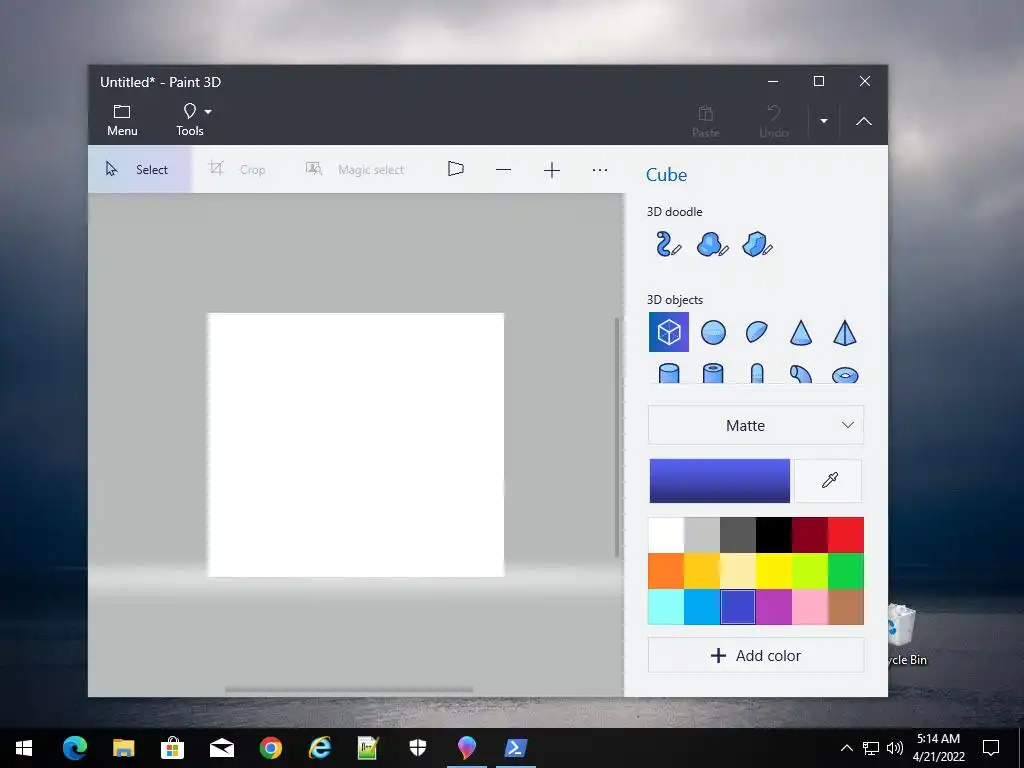Click the Undo icon
The height and width of the screenshot is (768, 1024).
[x=774, y=121]
